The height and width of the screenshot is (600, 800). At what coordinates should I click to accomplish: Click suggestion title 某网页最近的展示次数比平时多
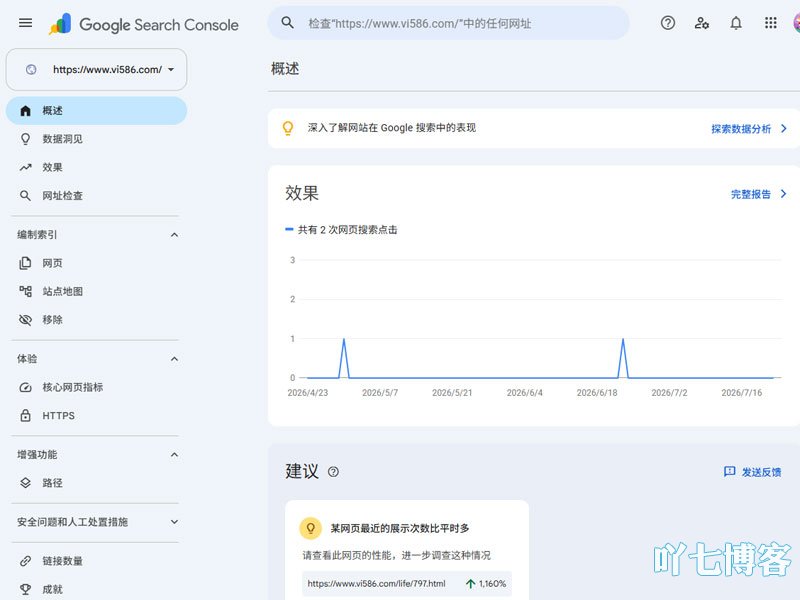click(400, 528)
